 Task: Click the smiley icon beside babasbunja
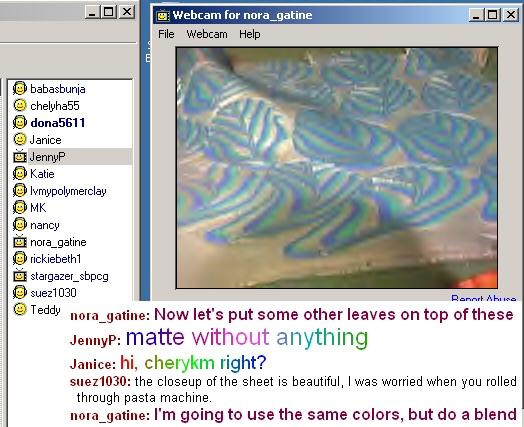click(x=20, y=89)
